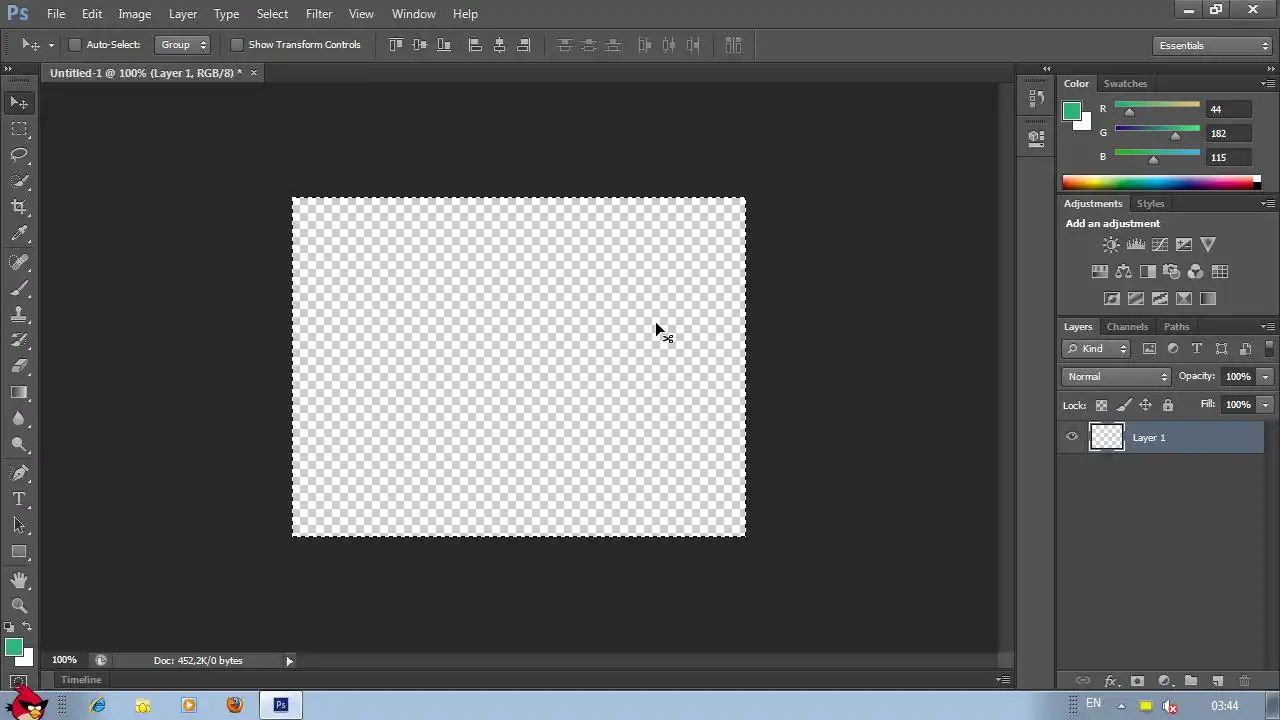Image resolution: width=1280 pixels, height=720 pixels.
Task: Select the Brush tool
Action: (19, 288)
